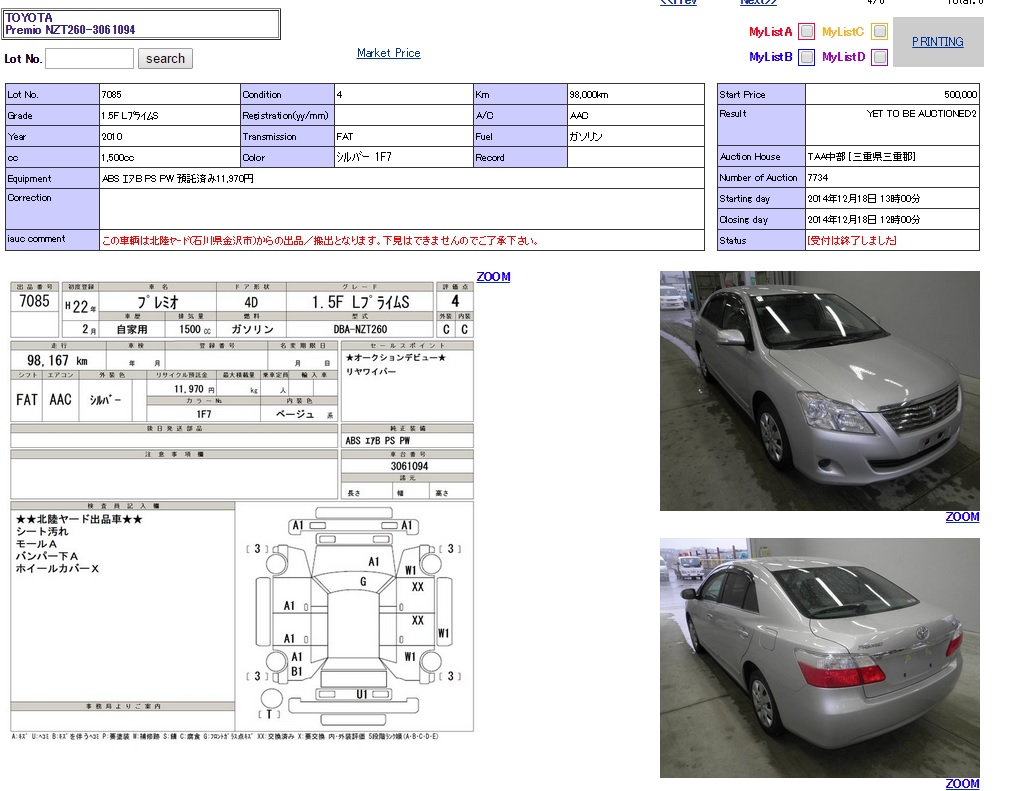This screenshot has height=791, width=1013.
Task: Click ZOOM link under rear car photo
Action: [x=962, y=783]
